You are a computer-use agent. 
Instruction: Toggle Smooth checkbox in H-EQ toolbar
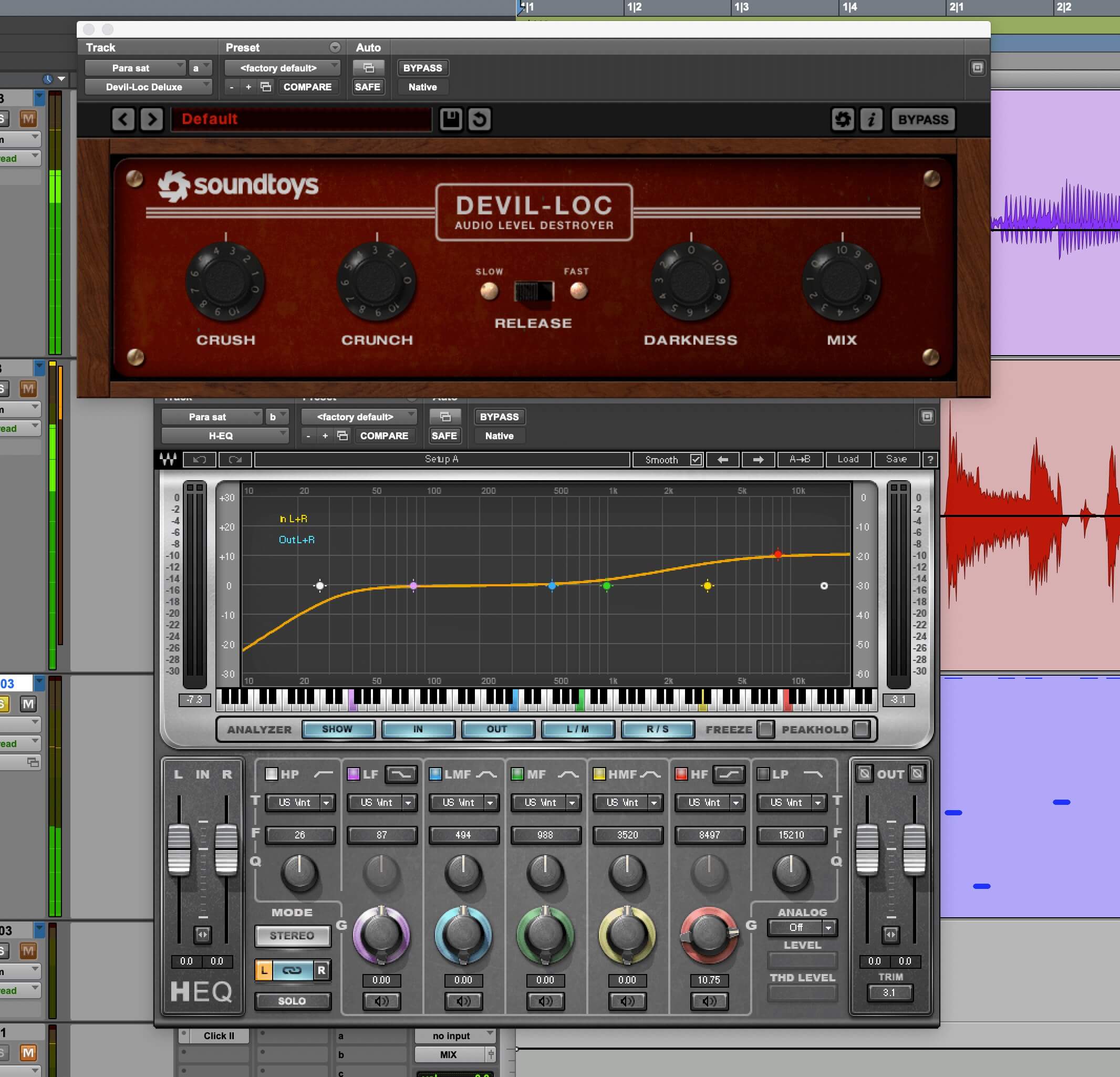pos(696,459)
